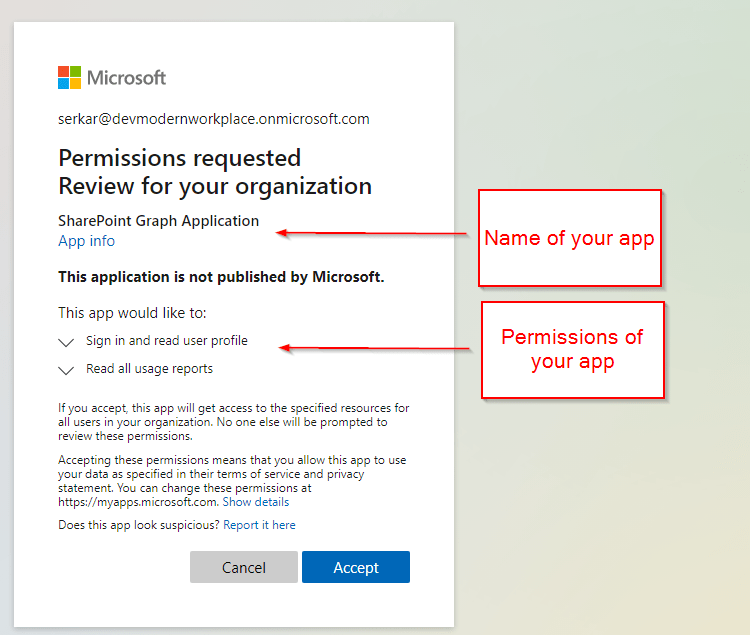
Task: Click the Microsoft four-square logo
Action: pos(69,77)
